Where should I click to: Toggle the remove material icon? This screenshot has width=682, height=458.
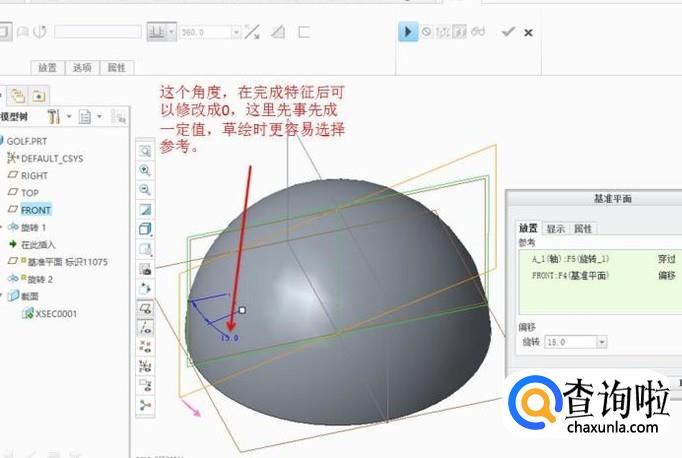[278, 32]
